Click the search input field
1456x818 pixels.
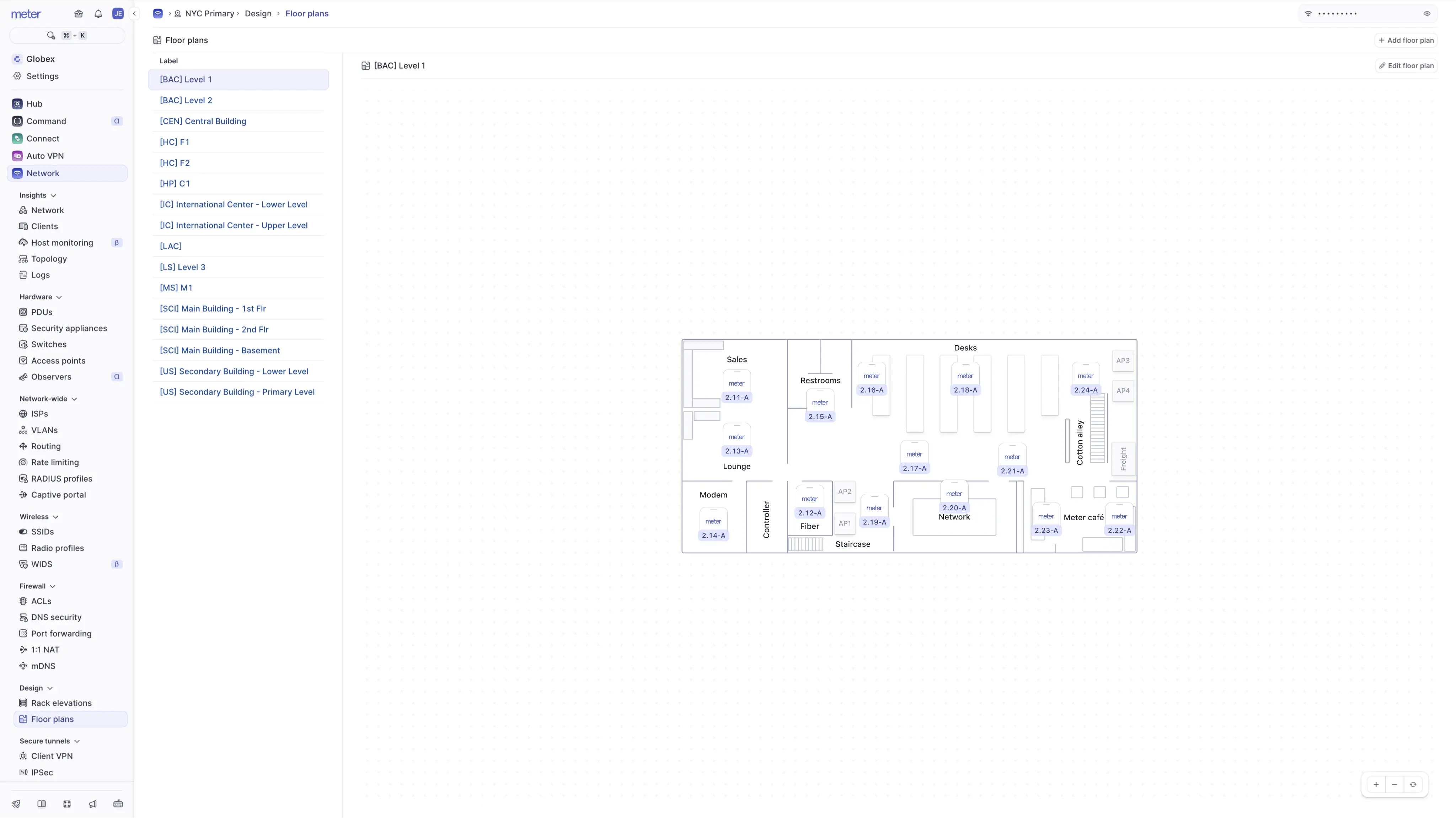[x=67, y=36]
